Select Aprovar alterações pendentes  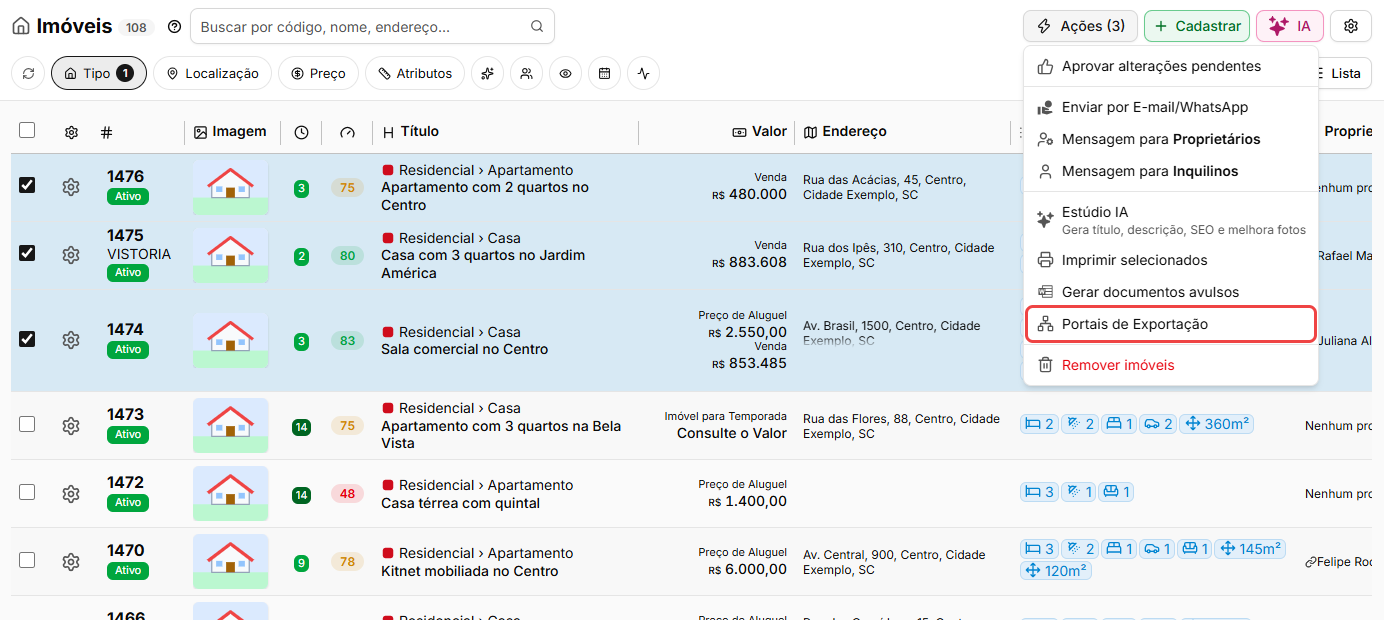pyautogui.click(x=1171, y=66)
